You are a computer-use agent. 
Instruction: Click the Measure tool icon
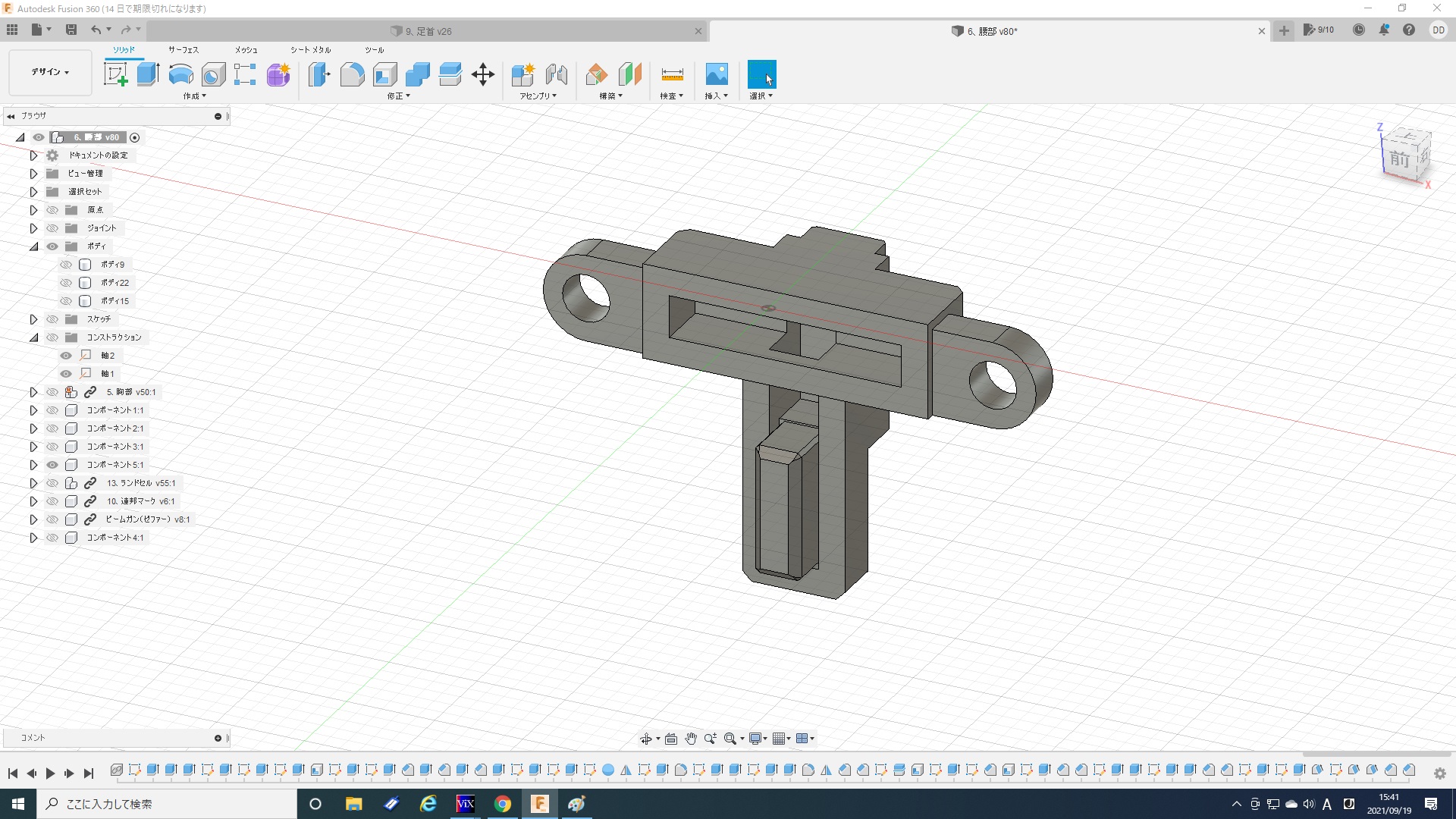pyautogui.click(x=672, y=74)
